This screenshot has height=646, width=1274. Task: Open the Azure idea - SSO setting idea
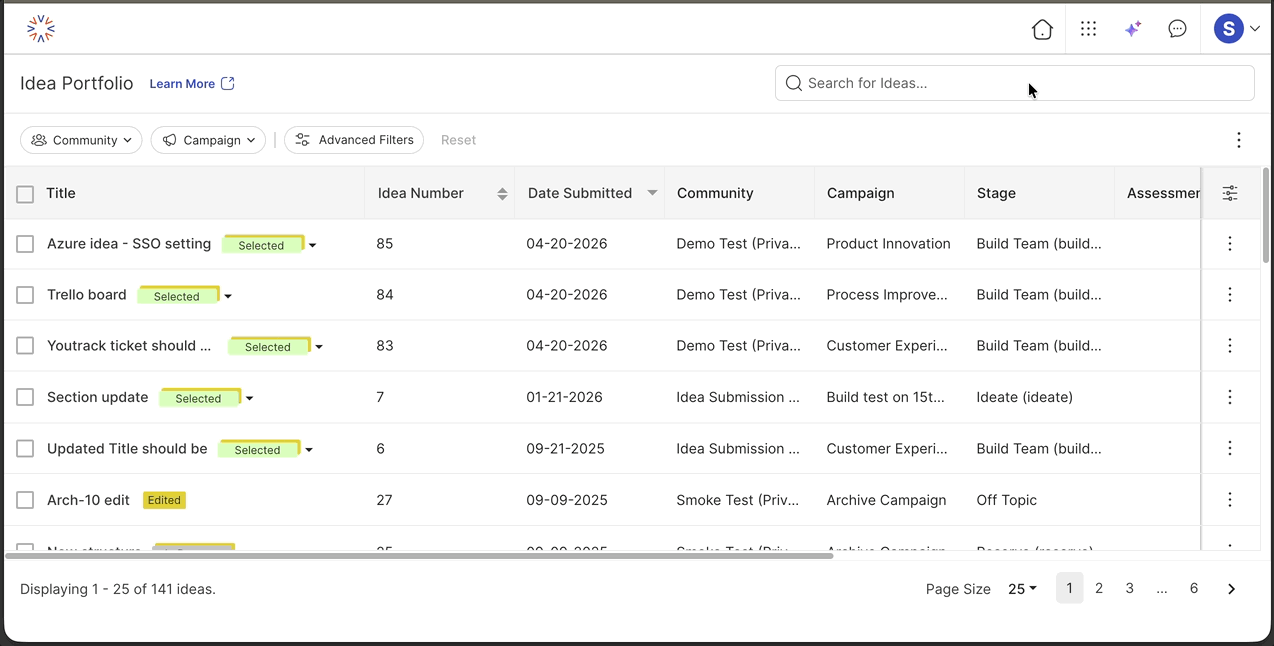point(129,244)
